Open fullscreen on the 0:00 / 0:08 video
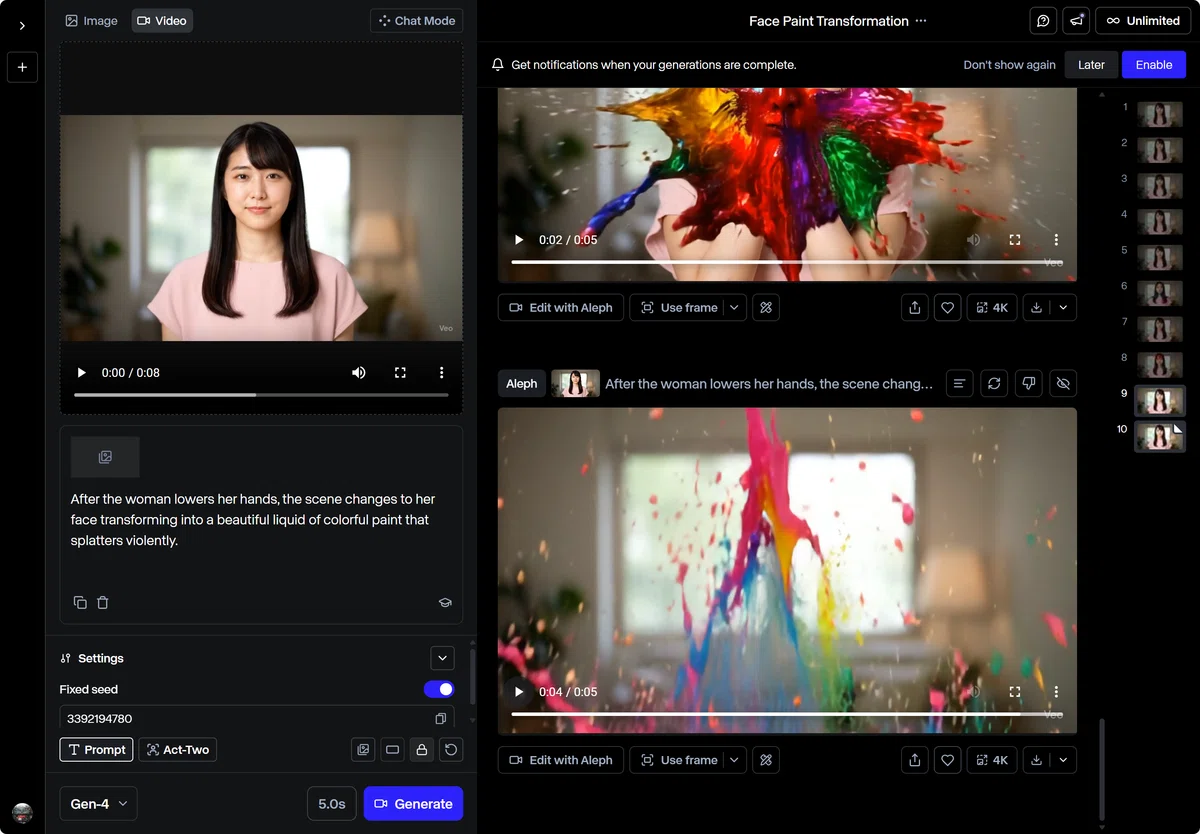This screenshot has width=1200, height=834. tap(400, 373)
